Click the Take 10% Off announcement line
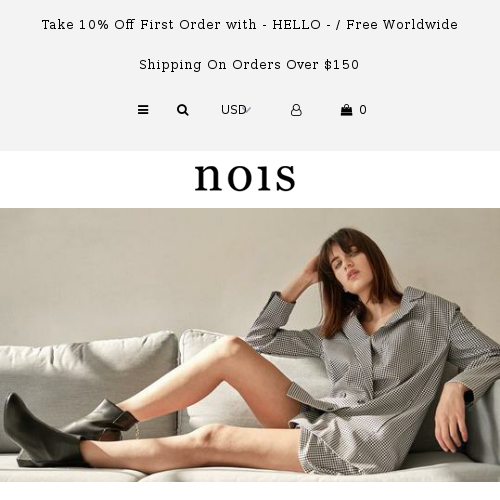Viewport: 500px width, 500px height. tap(250, 25)
